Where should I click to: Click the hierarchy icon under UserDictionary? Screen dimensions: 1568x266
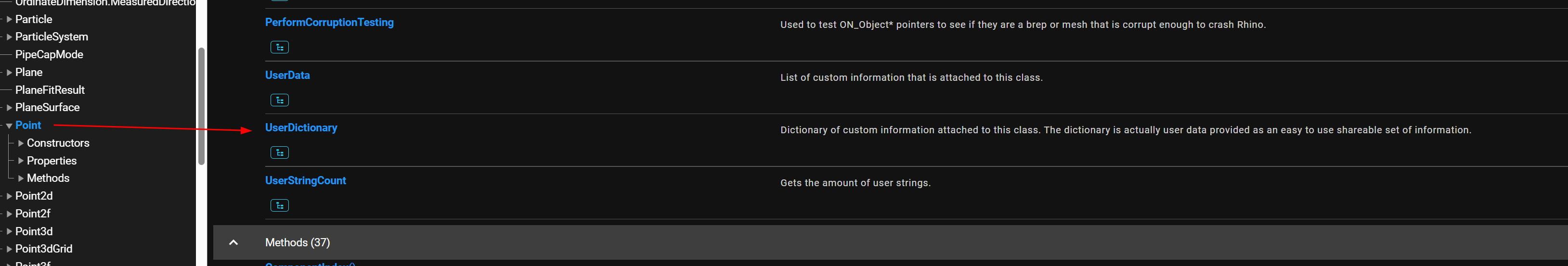coord(279,153)
